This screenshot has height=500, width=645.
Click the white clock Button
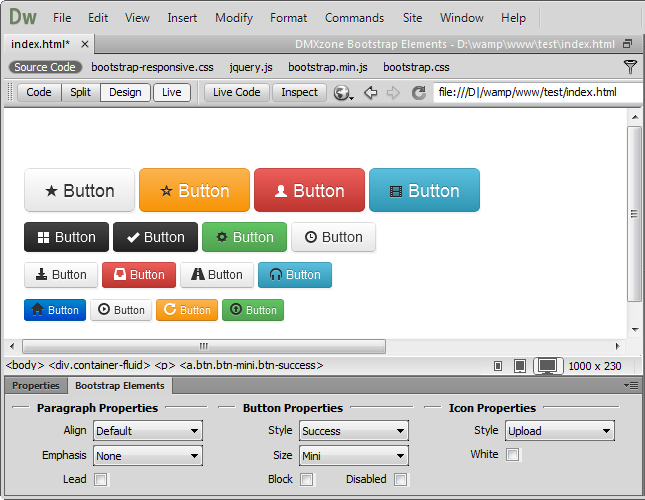point(333,237)
